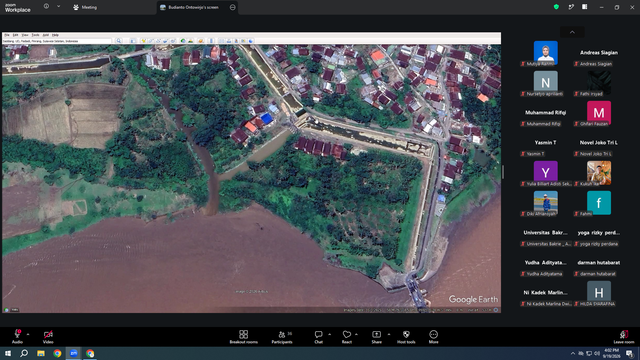Open the Zoom app in the taskbar
This screenshot has height=360, width=640.
(x=73, y=353)
